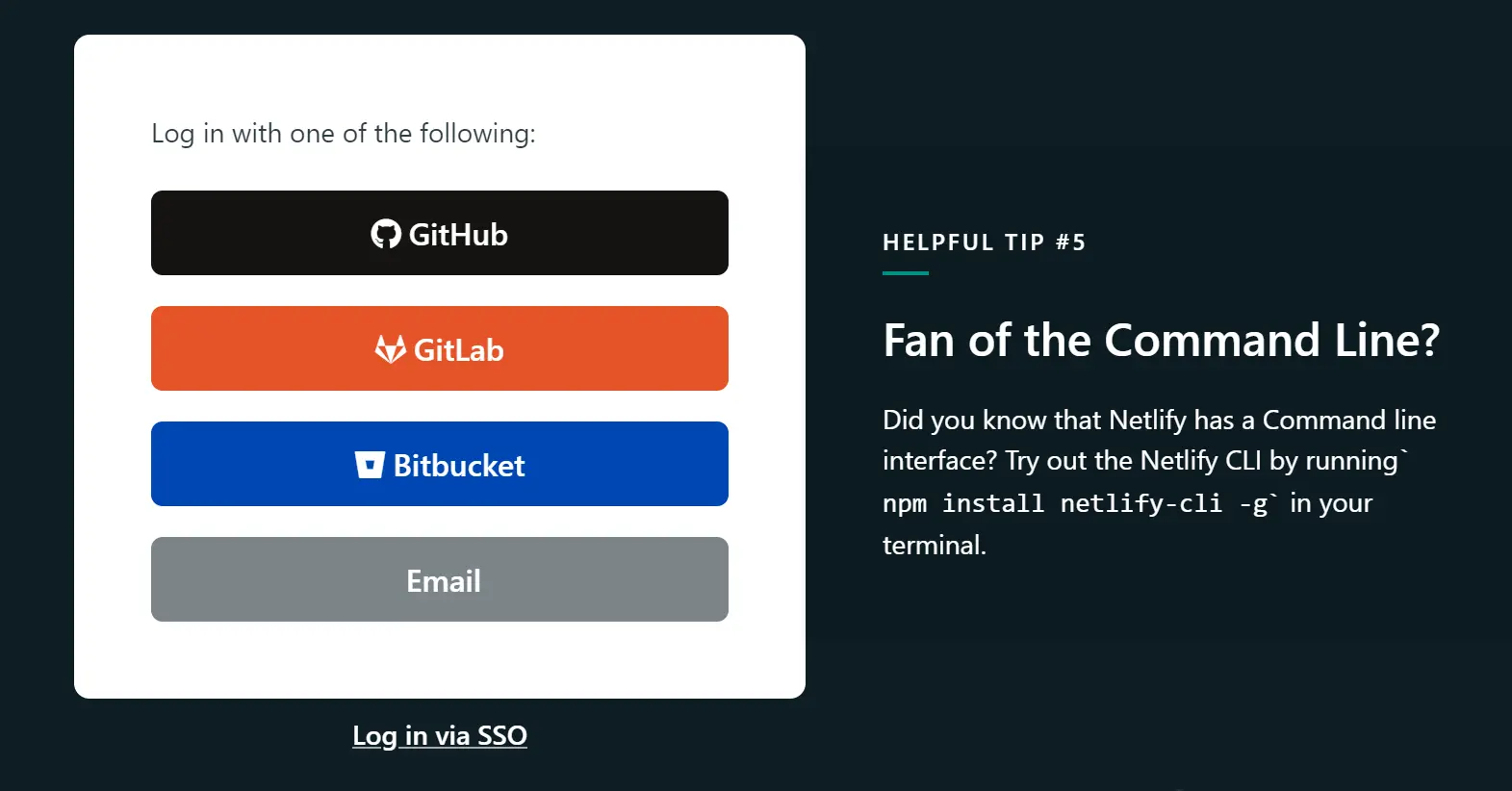
Task: Click the 'Fan of the Command Line?' heading
Action: click(1161, 341)
